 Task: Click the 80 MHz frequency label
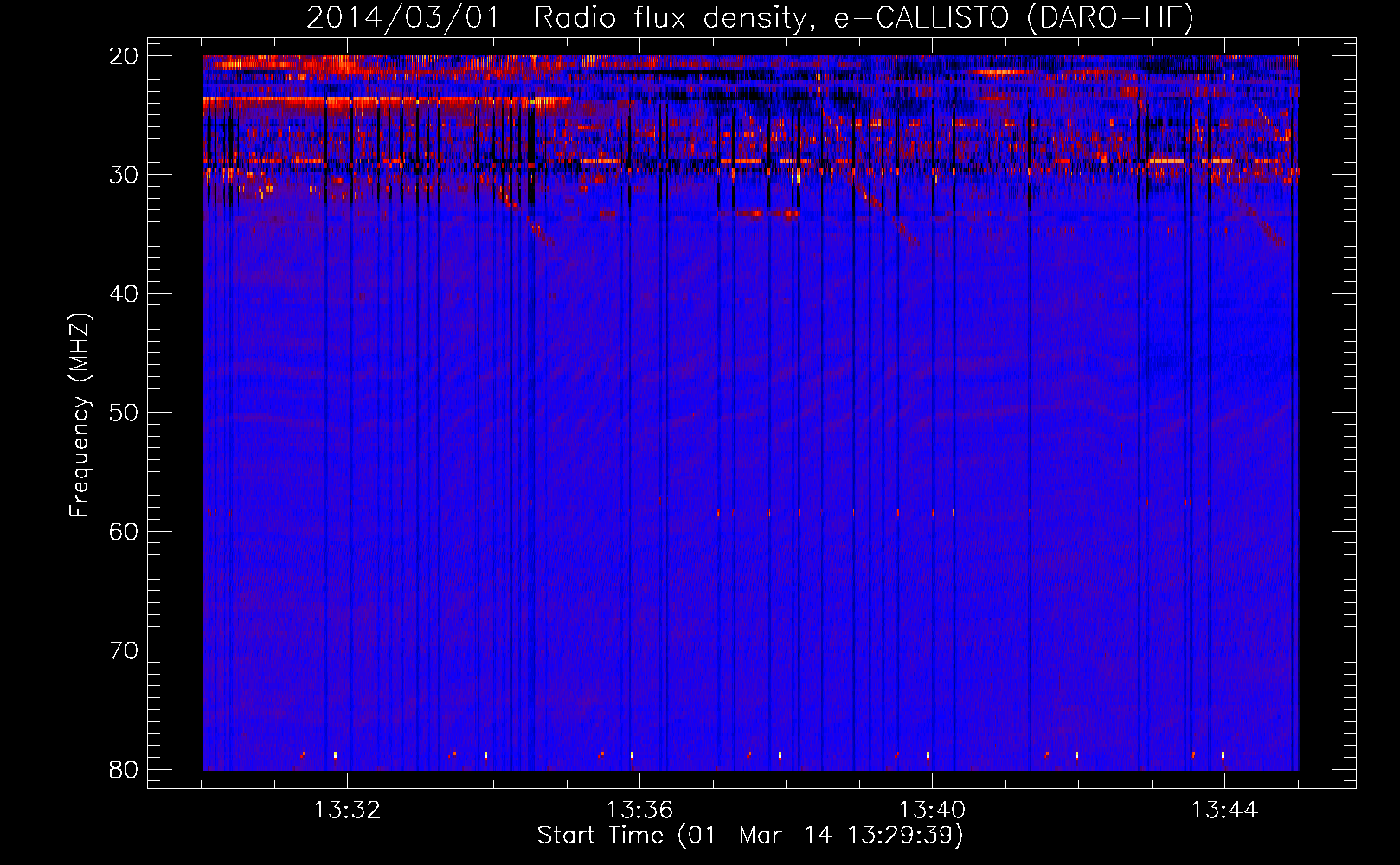[x=124, y=770]
